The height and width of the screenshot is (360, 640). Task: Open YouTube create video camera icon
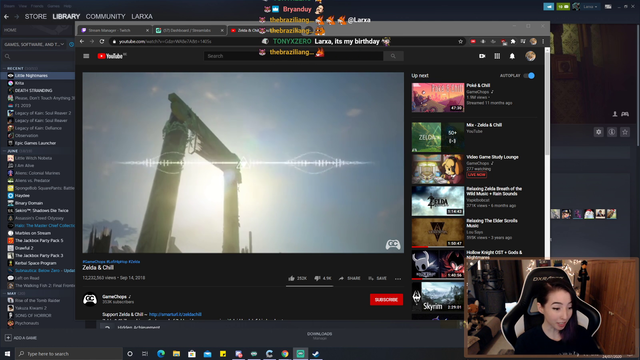coord(482,56)
